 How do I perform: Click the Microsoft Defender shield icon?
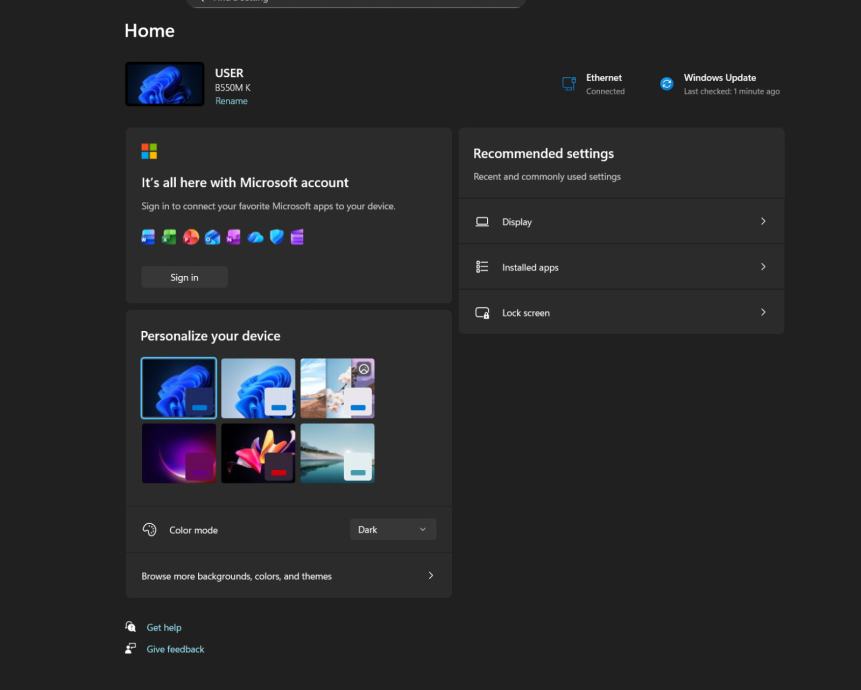276,237
